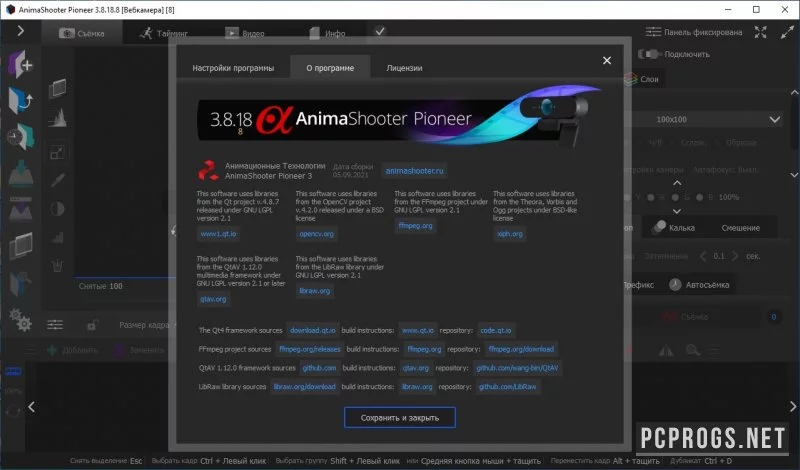800x470 pixels.
Task: Click the down chevron below the 100% value
Action: click(677, 211)
